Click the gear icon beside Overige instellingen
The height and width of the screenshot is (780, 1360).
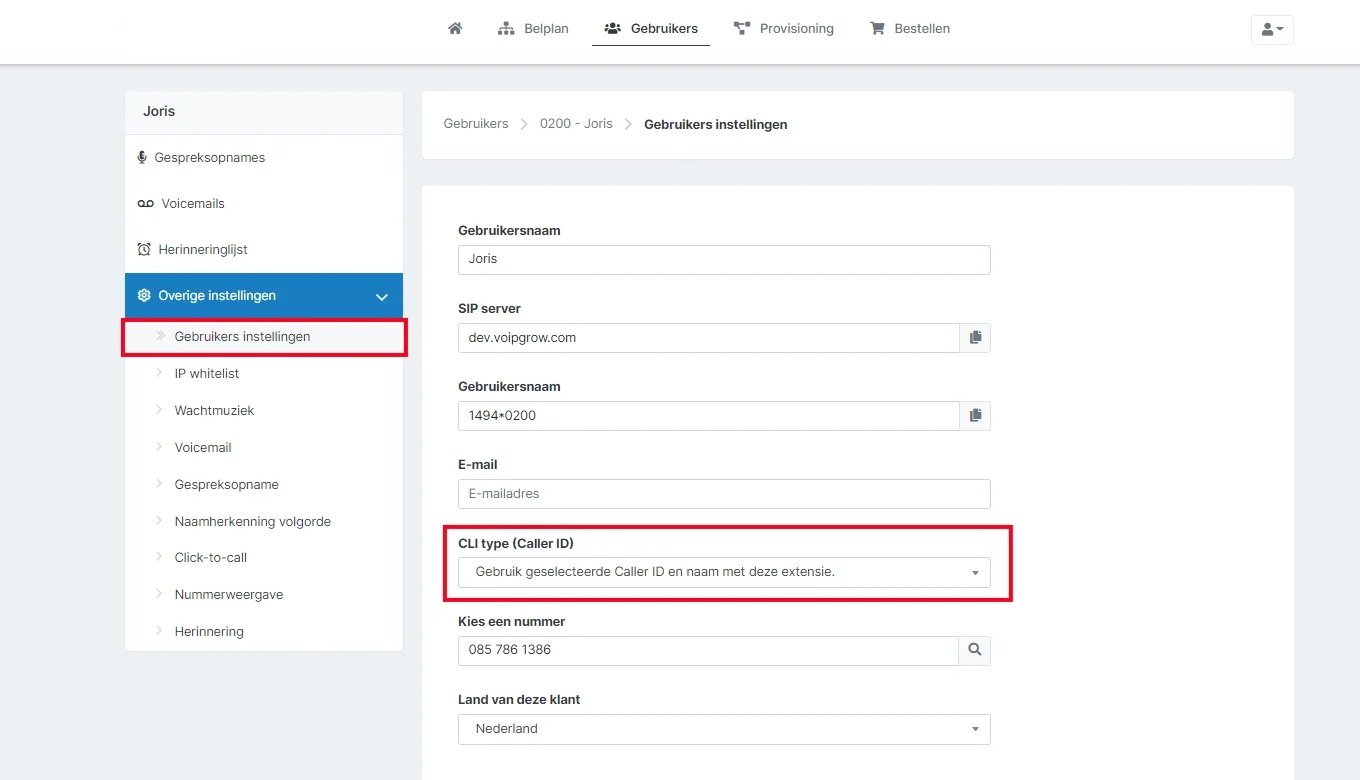[x=144, y=295]
